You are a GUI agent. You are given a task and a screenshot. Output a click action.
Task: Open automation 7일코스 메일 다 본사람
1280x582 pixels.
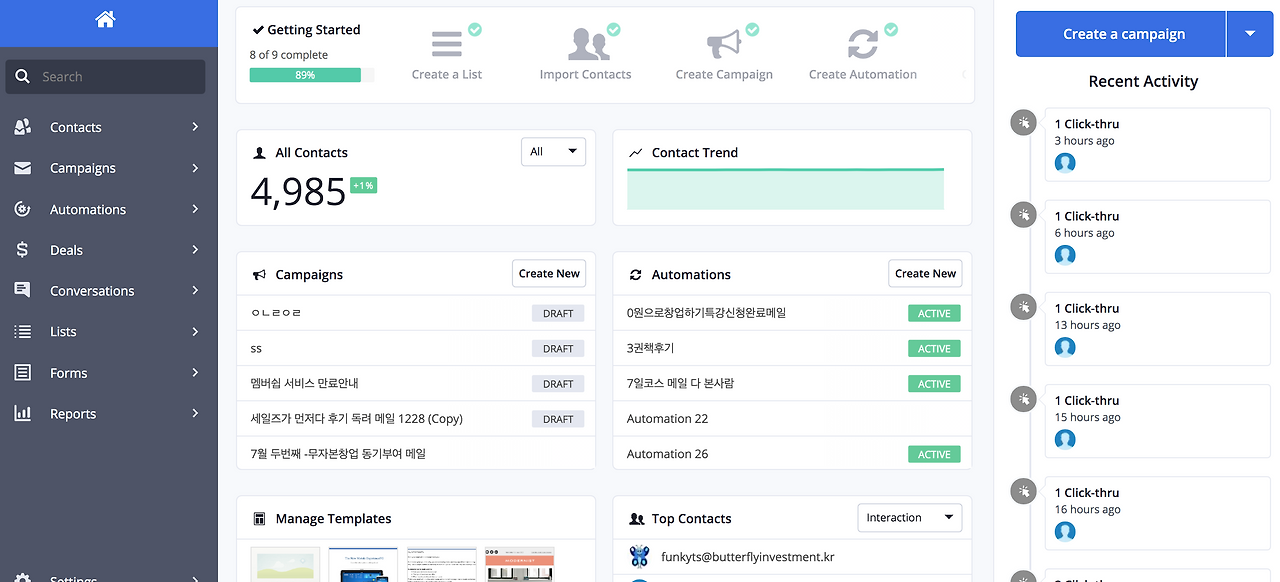tap(680, 383)
